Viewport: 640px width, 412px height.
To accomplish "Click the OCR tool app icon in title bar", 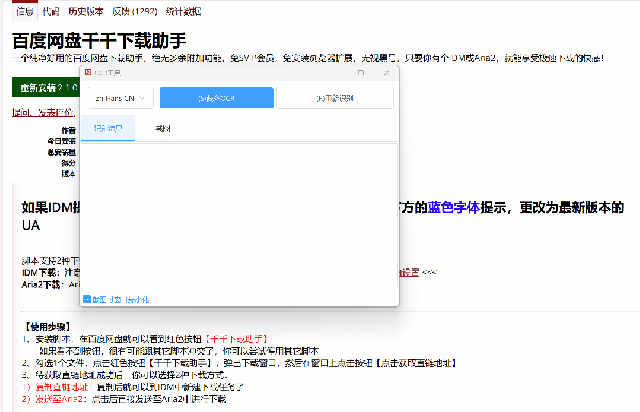I will click(87, 72).
